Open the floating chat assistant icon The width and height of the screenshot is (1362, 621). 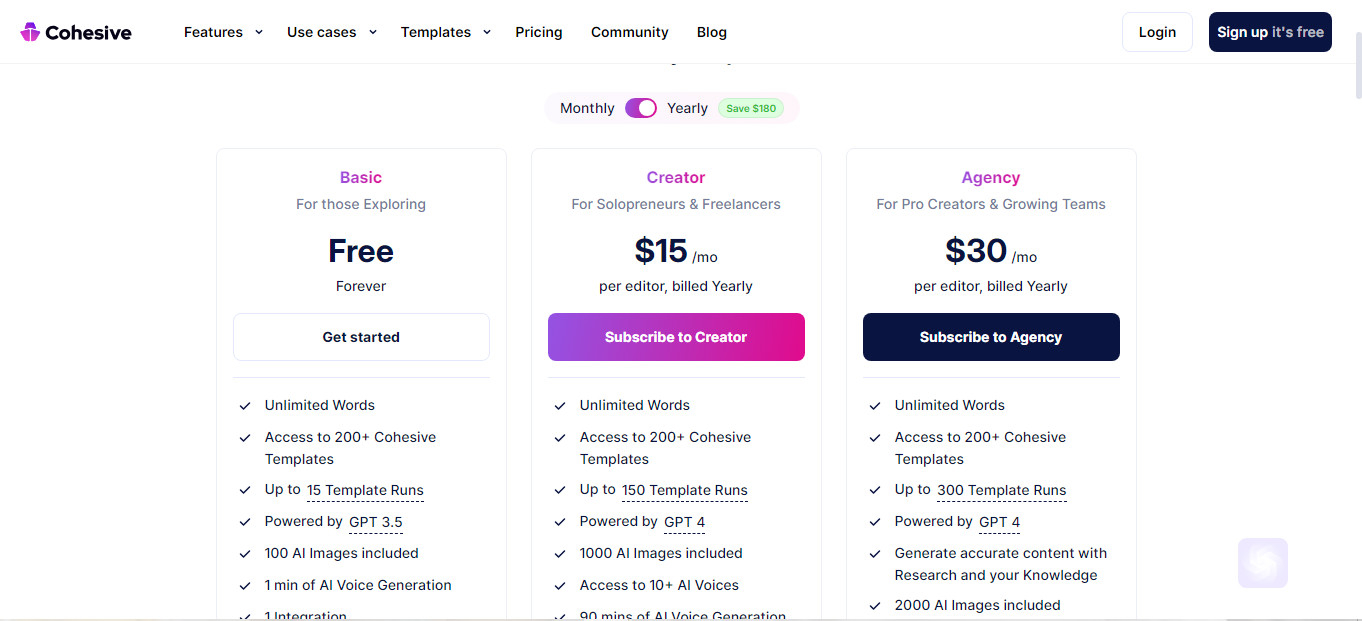[x=1263, y=563]
